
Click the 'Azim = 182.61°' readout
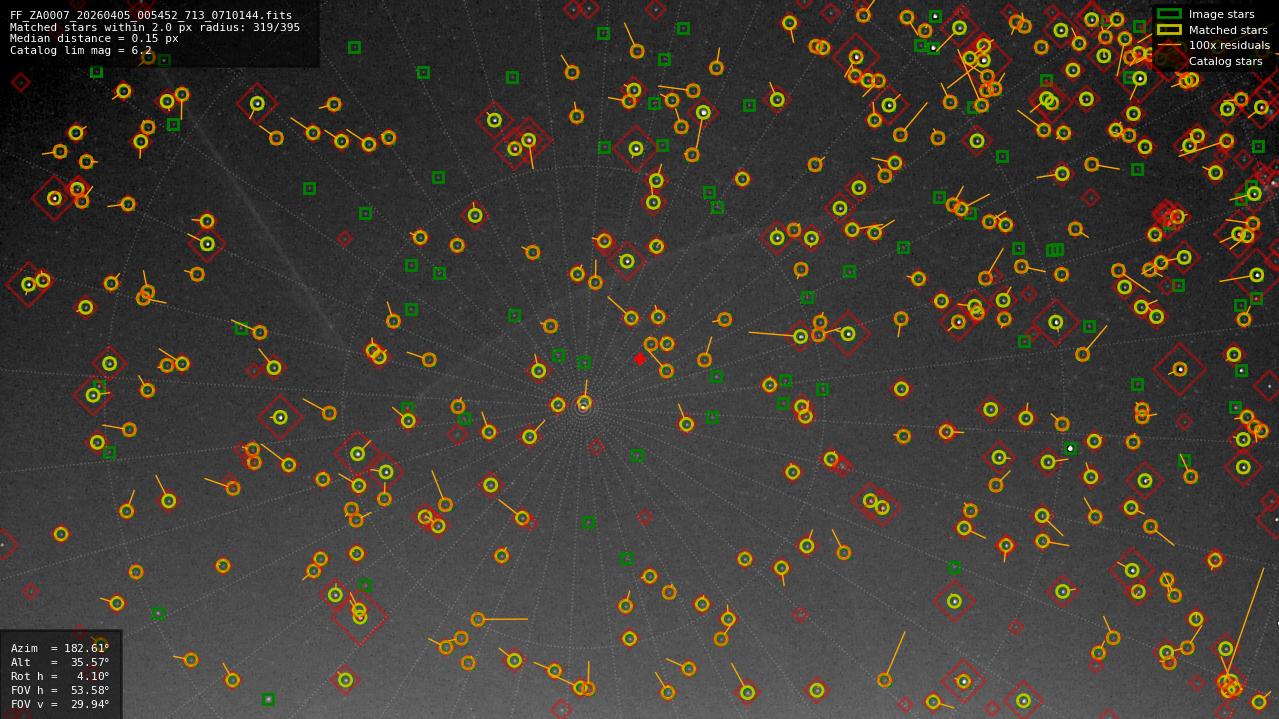coord(60,648)
